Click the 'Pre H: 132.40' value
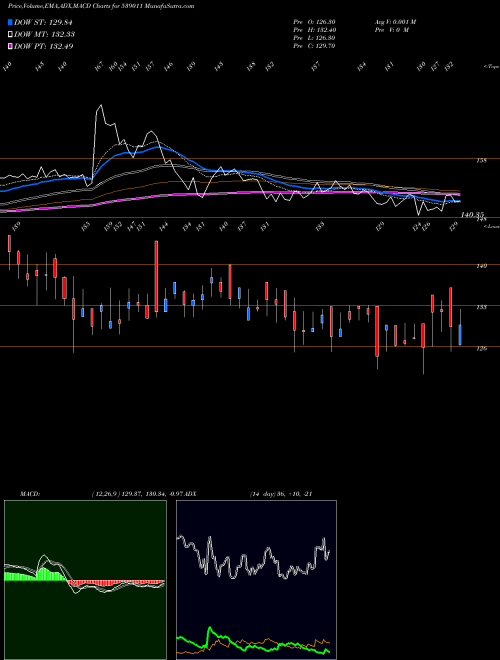The height and width of the screenshot is (660, 500). (314, 30)
